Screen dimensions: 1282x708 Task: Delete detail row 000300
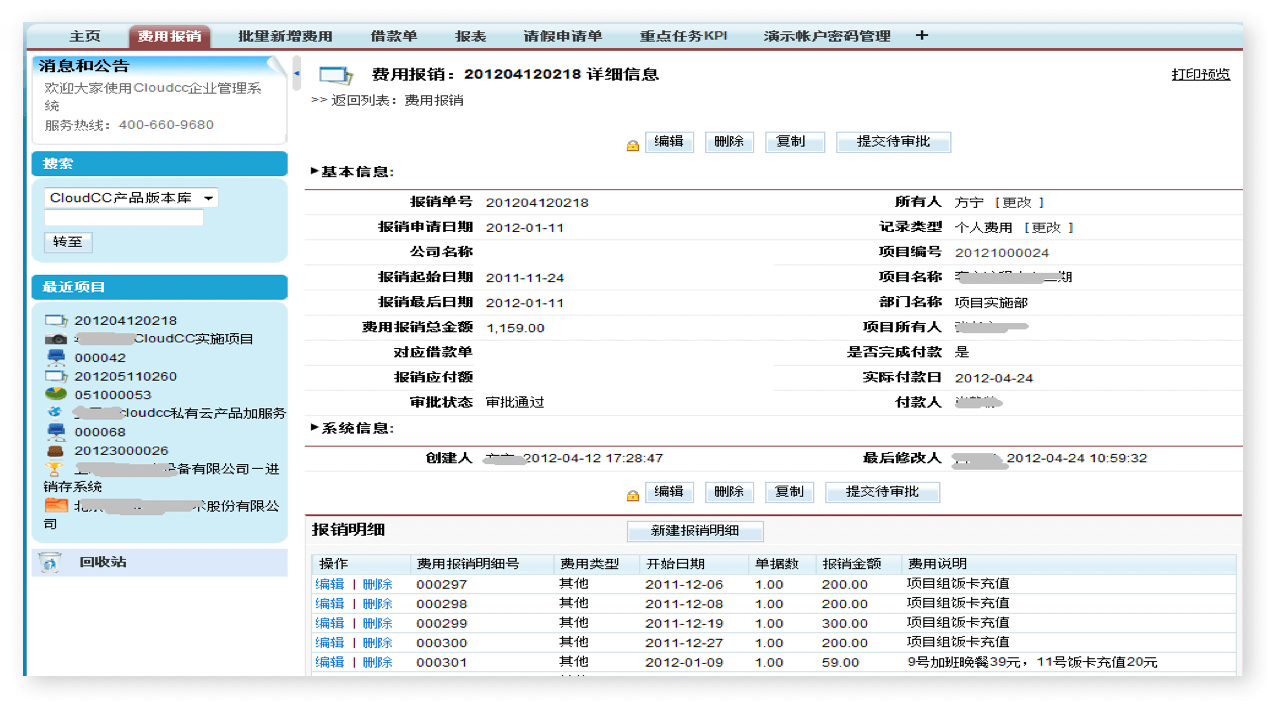point(377,642)
